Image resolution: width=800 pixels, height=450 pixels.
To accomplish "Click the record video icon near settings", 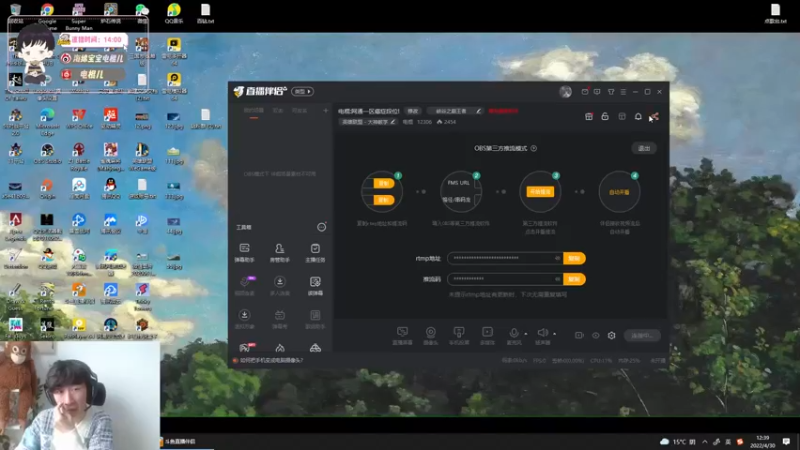I will point(579,335).
